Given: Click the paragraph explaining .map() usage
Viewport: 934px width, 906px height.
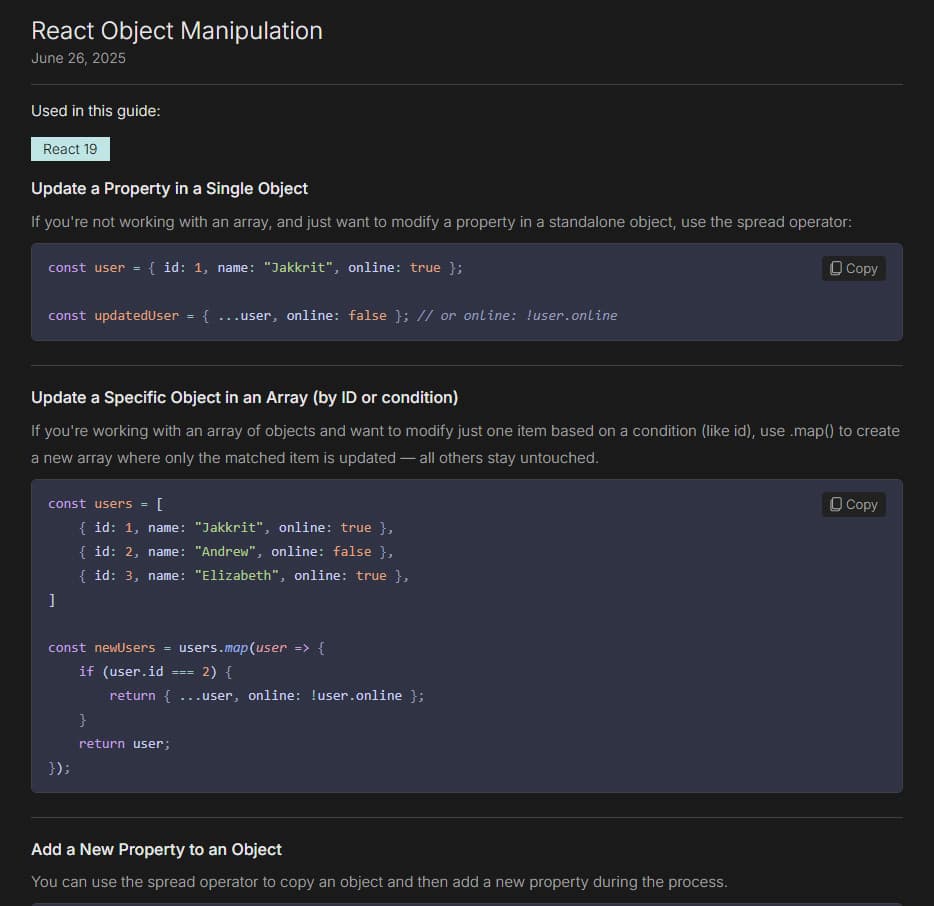Looking at the screenshot, I should 465,444.
